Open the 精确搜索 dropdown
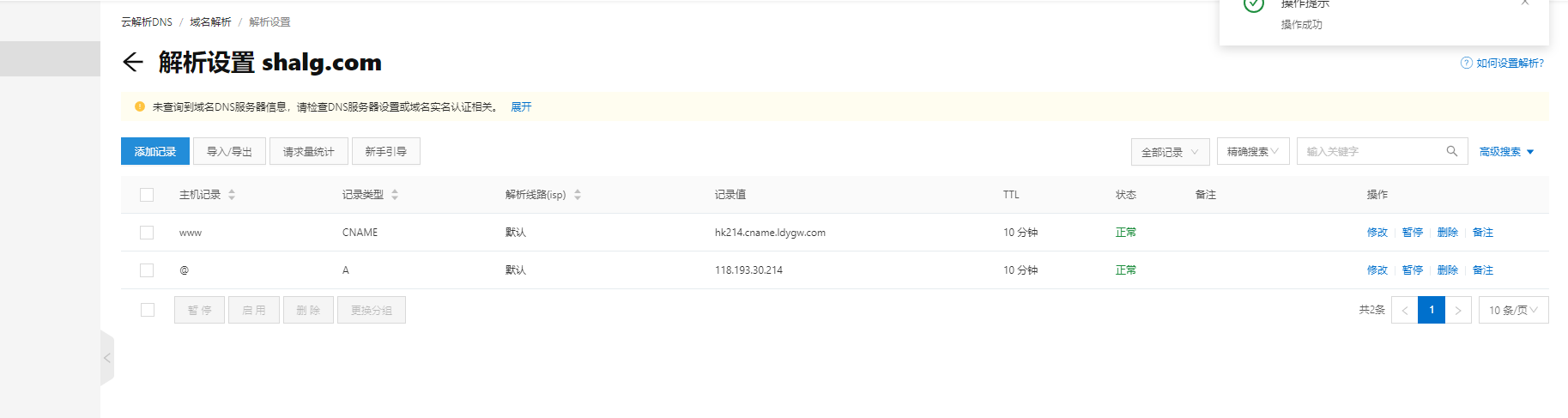 pos(1252,152)
